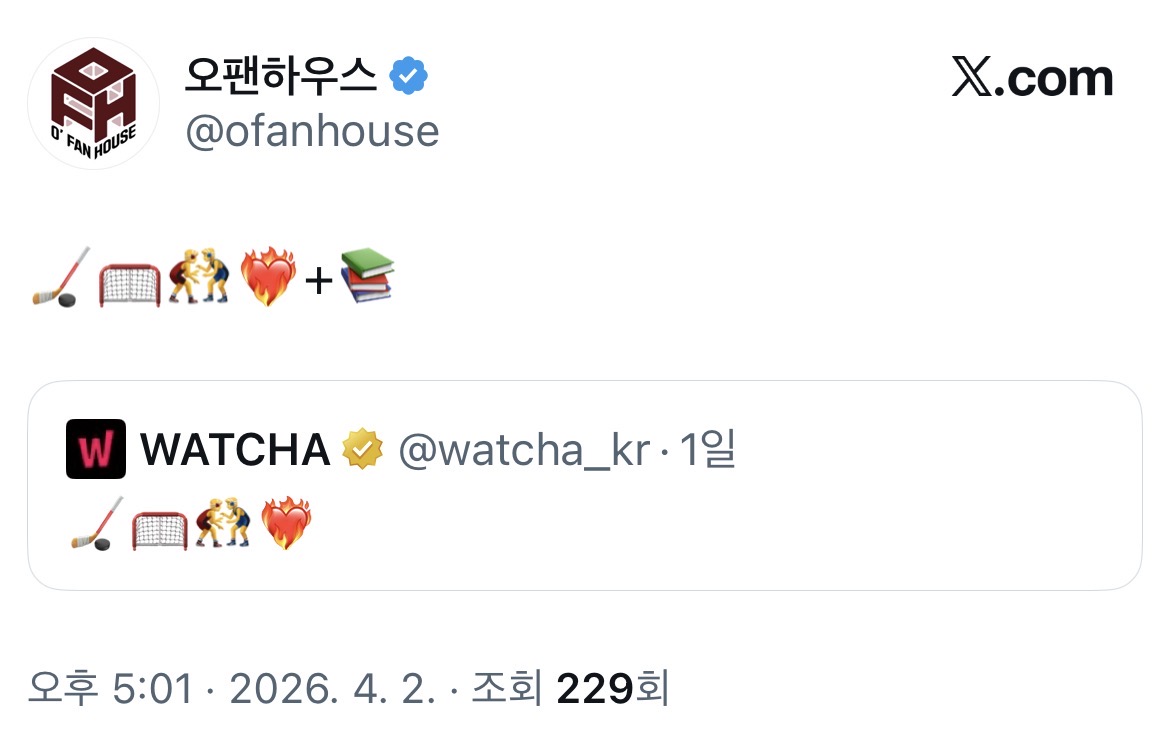The height and width of the screenshot is (745, 1170).
Task: Click the gold verified badge beside WATCHA
Action: click(363, 450)
